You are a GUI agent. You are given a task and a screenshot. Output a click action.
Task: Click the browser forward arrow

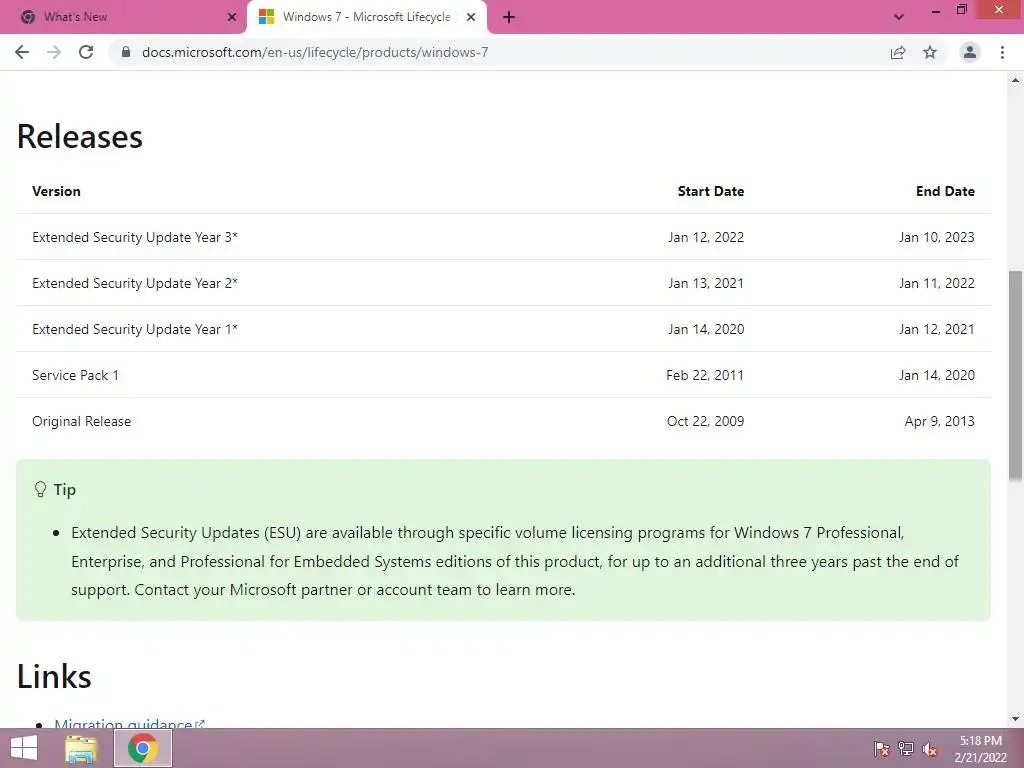[54, 52]
